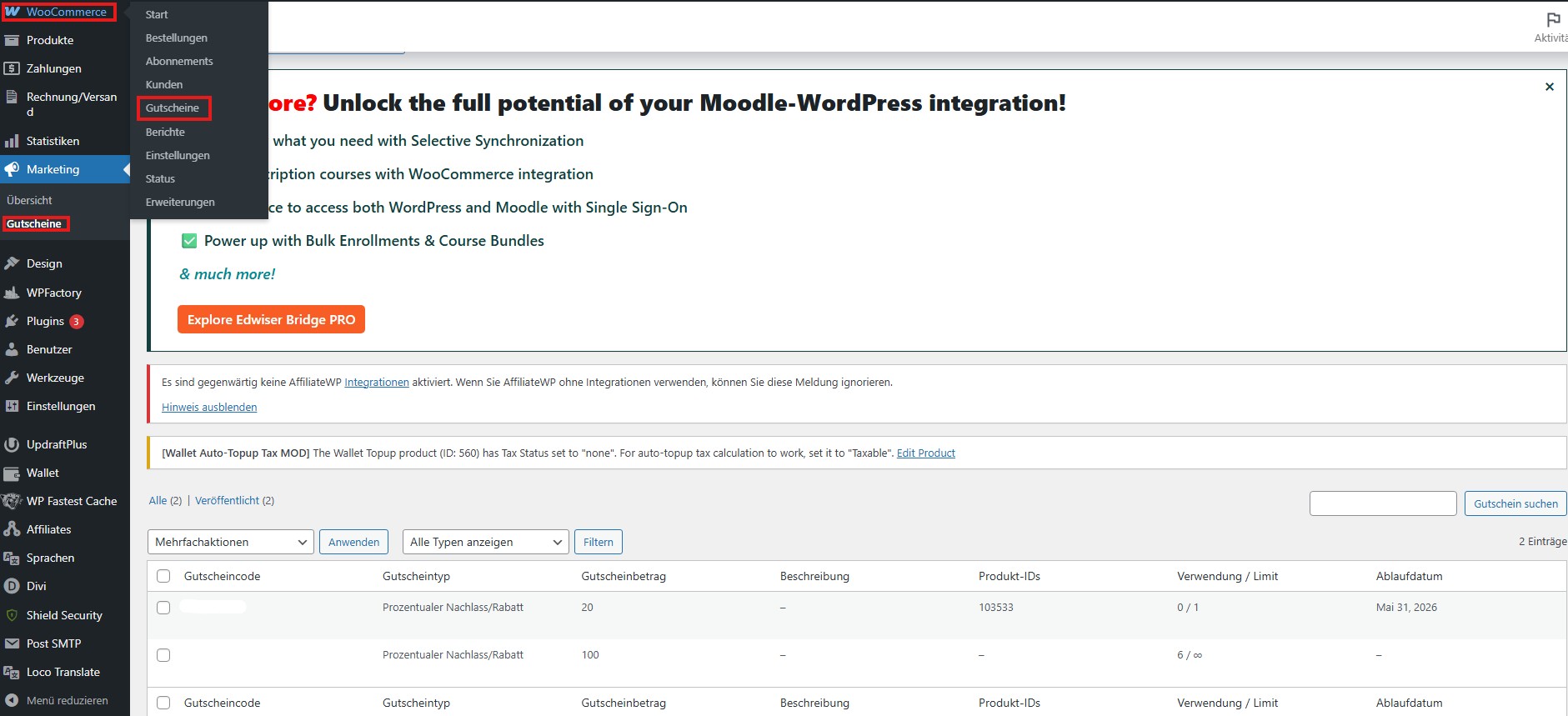Click Produkt-ID value 103533
1568x716 pixels.
(x=996, y=608)
